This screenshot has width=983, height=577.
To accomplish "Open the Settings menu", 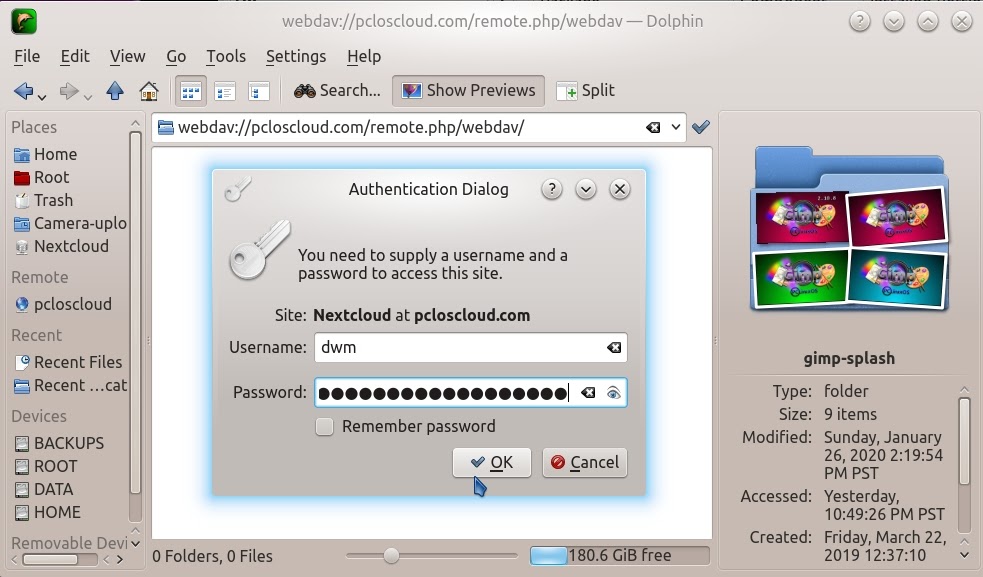I will point(296,56).
